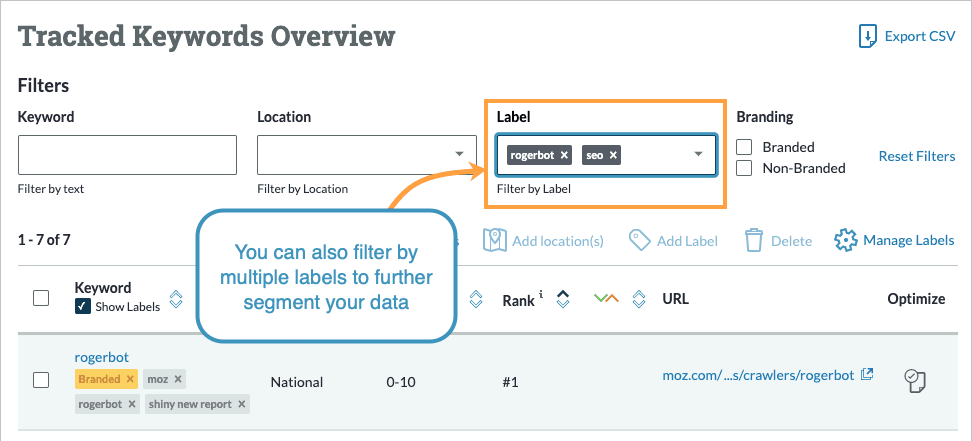Expand the Location filter dropdown

pos(459,155)
